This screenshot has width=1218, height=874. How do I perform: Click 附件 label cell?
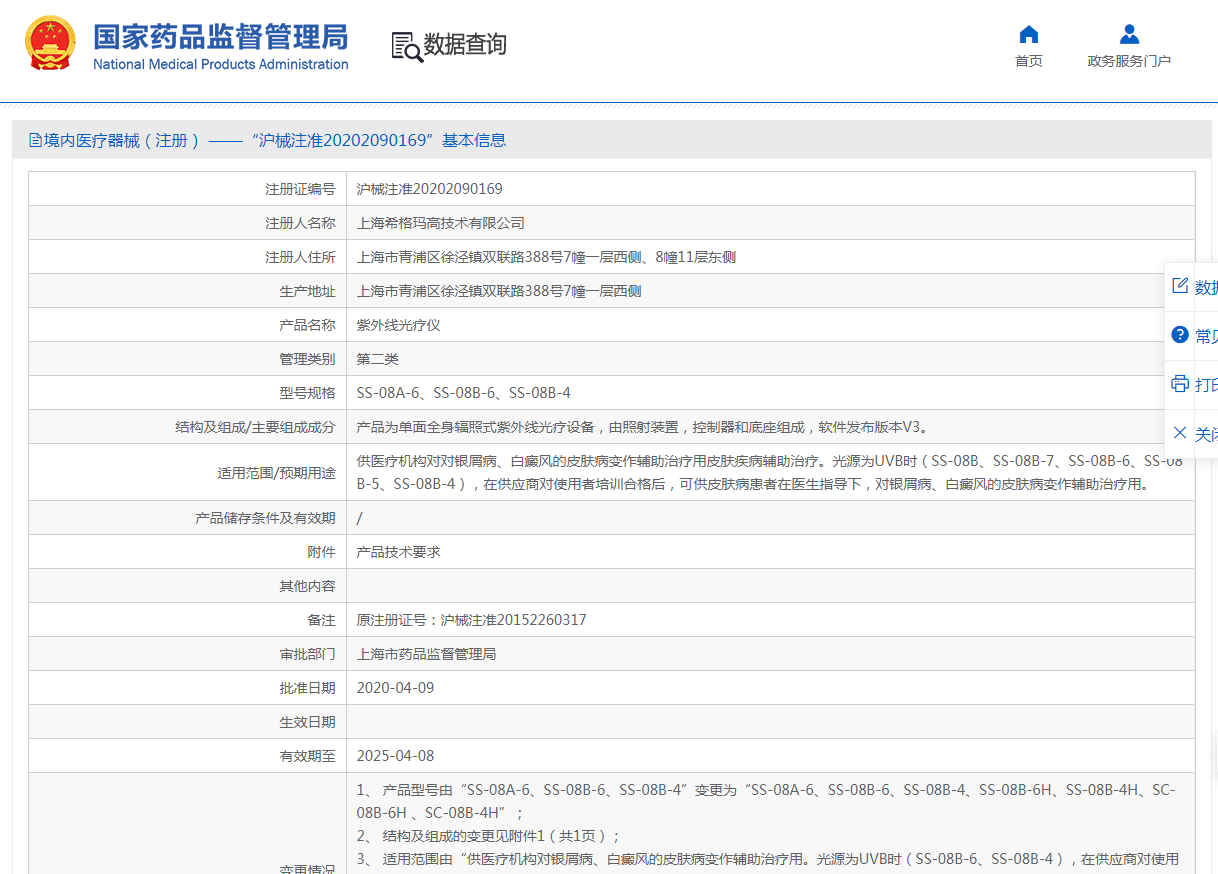coord(187,552)
